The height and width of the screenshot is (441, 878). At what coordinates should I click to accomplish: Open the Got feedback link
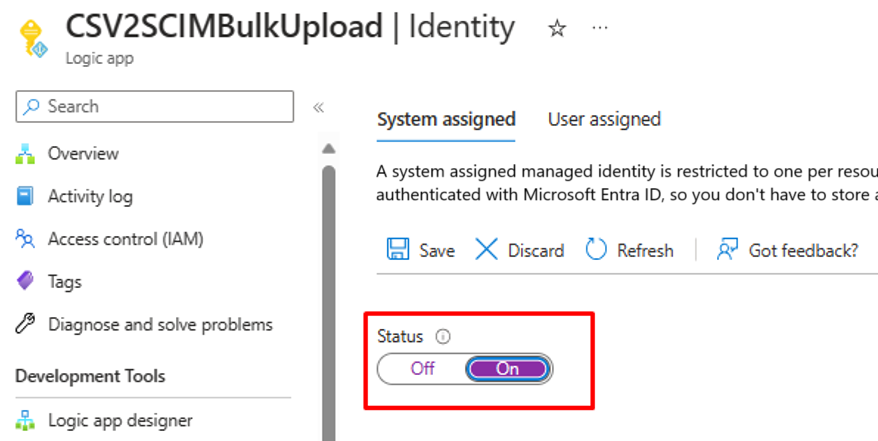tap(787, 250)
